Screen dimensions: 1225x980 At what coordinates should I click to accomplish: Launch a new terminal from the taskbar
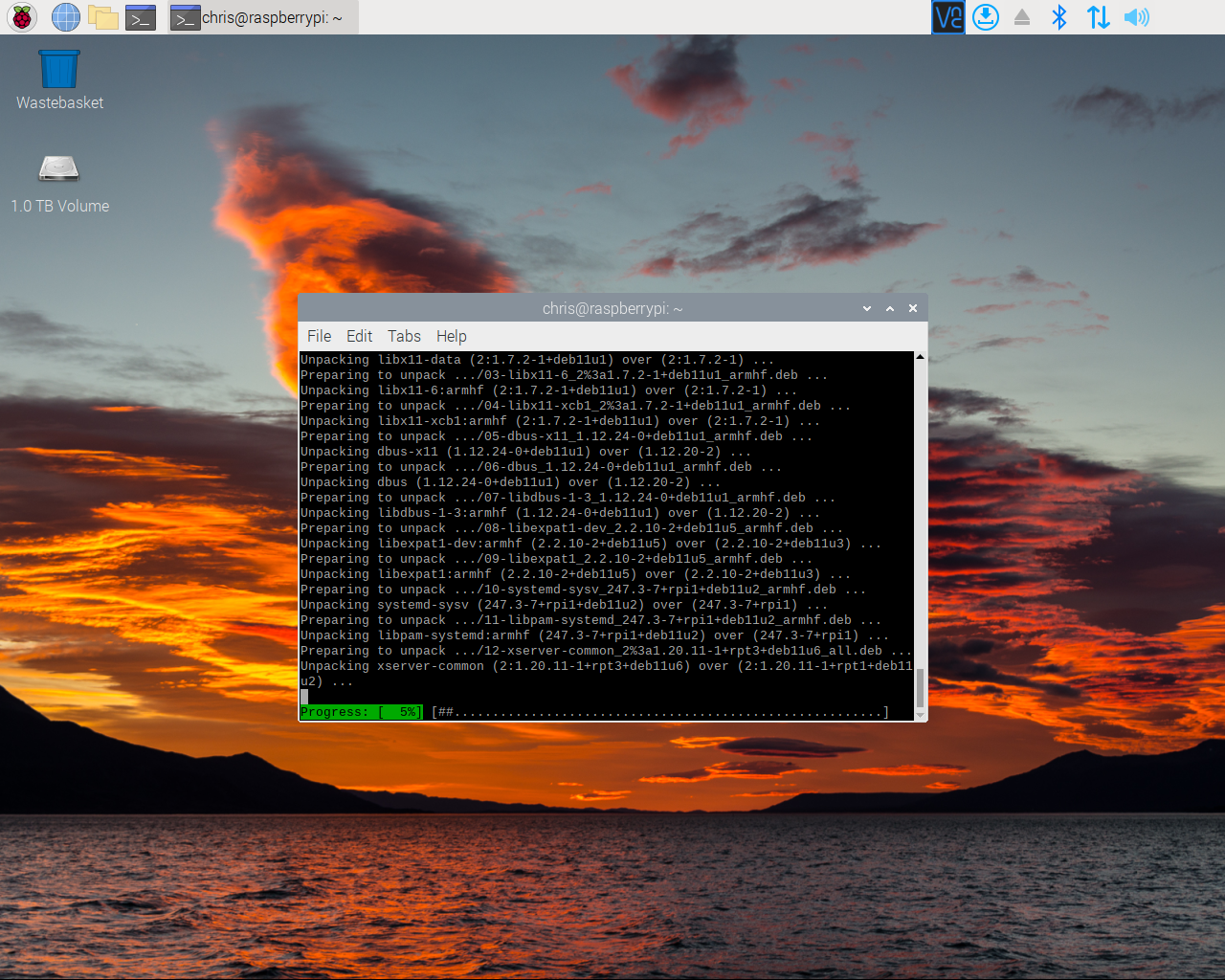click(x=142, y=17)
